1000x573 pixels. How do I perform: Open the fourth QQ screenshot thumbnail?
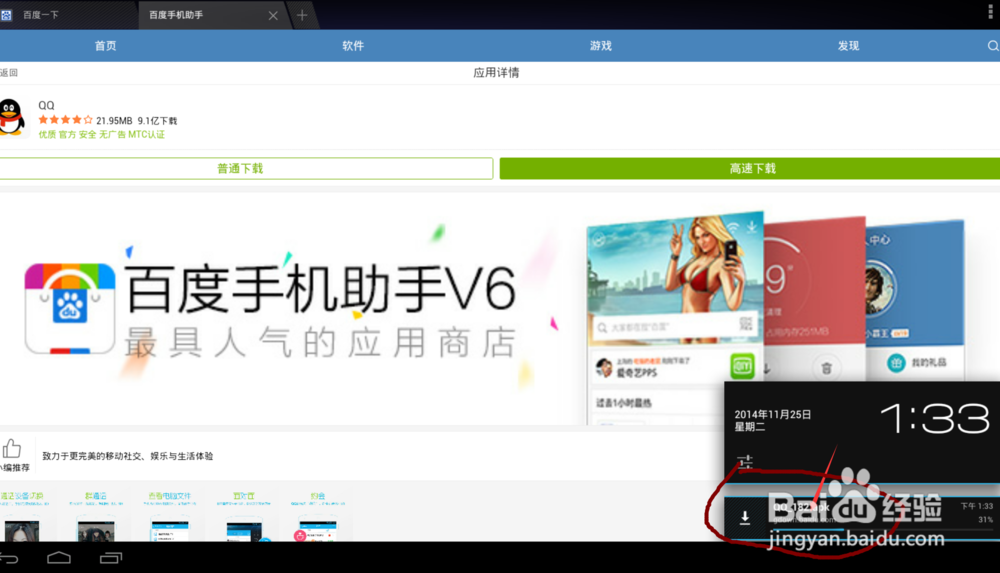point(244,516)
